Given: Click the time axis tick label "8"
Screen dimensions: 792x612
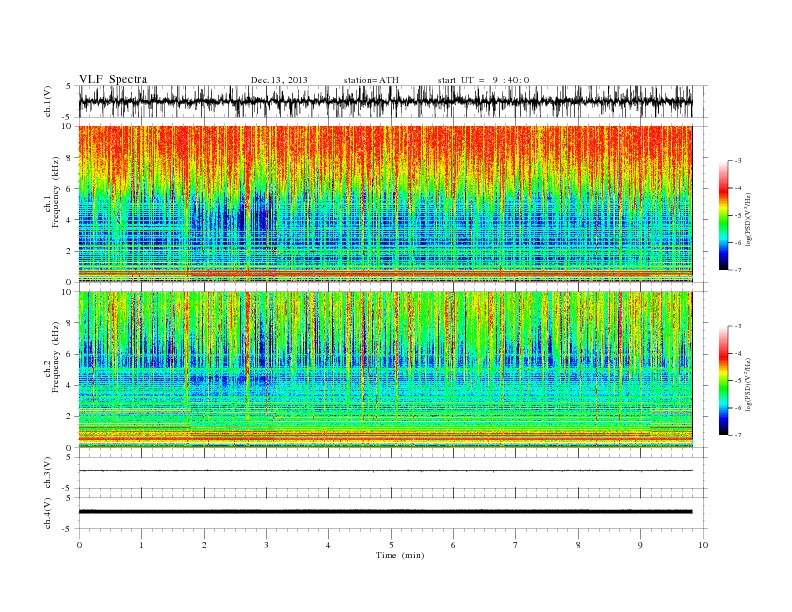Looking at the screenshot, I should tap(578, 545).
